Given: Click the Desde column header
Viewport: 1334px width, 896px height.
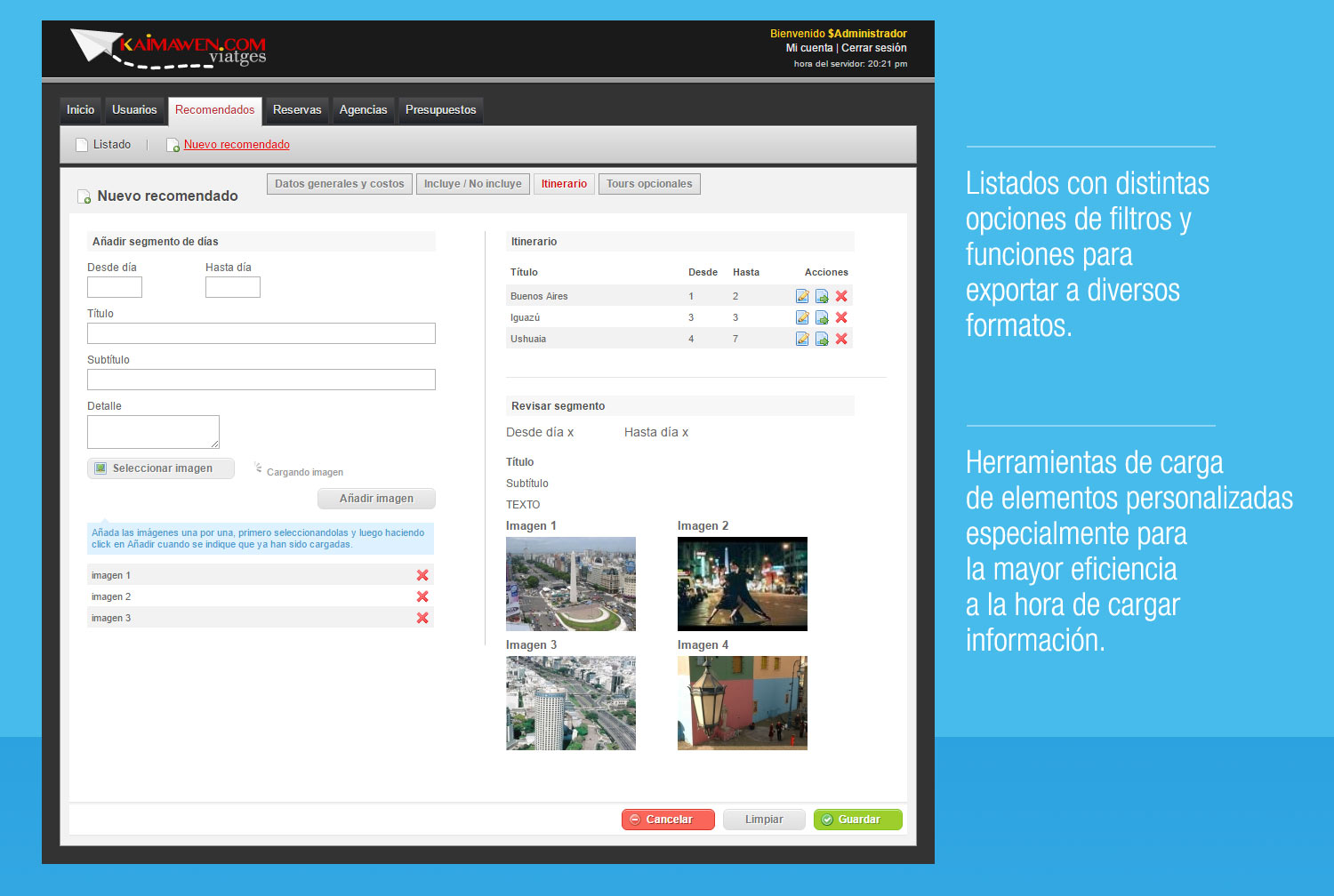Looking at the screenshot, I should (703, 272).
